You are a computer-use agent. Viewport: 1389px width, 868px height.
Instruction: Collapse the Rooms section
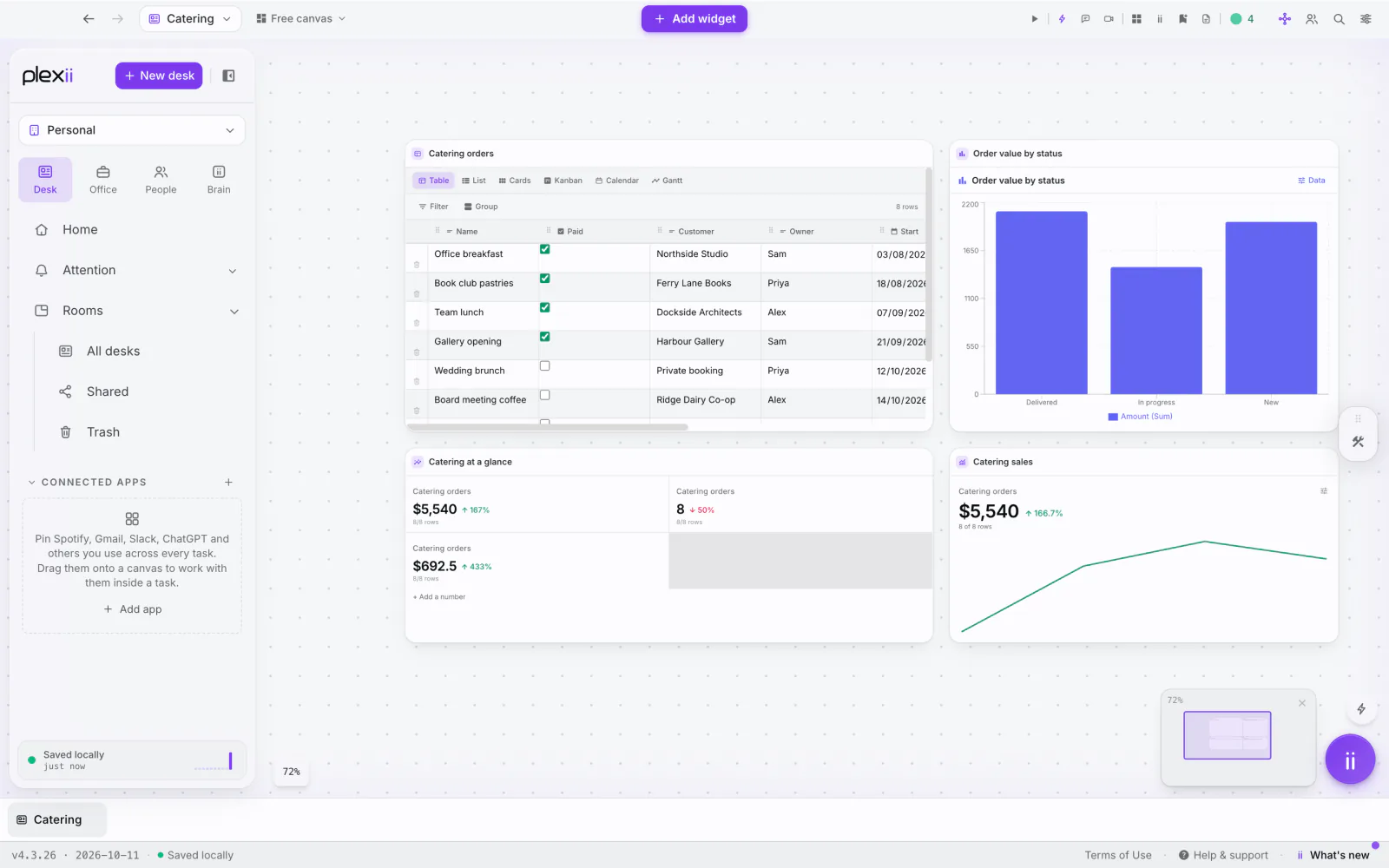coord(234,312)
